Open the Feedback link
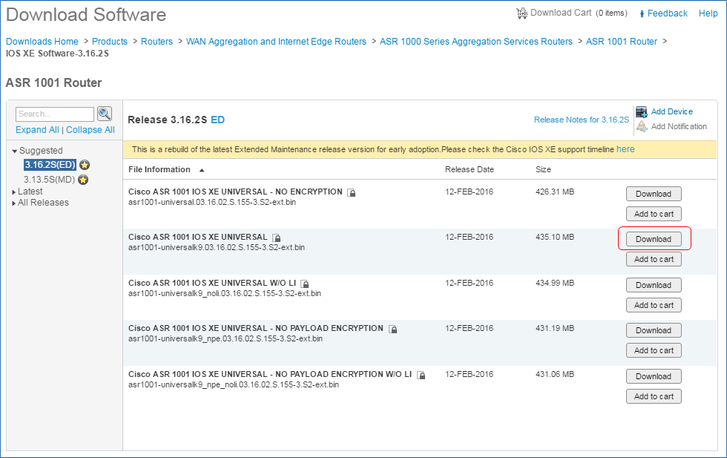 coord(667,13)
